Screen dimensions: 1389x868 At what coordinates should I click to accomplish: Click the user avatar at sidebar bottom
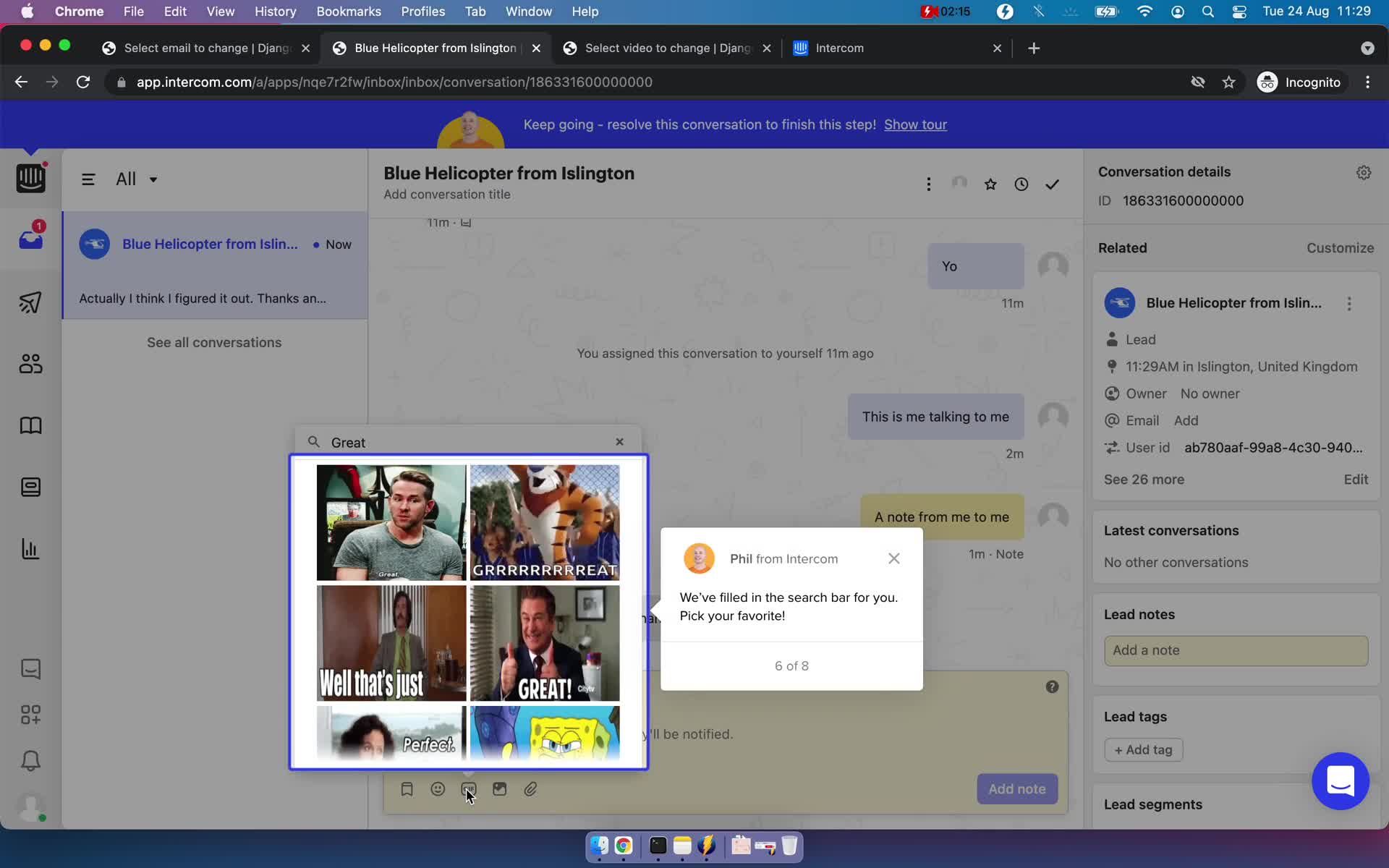30,807
